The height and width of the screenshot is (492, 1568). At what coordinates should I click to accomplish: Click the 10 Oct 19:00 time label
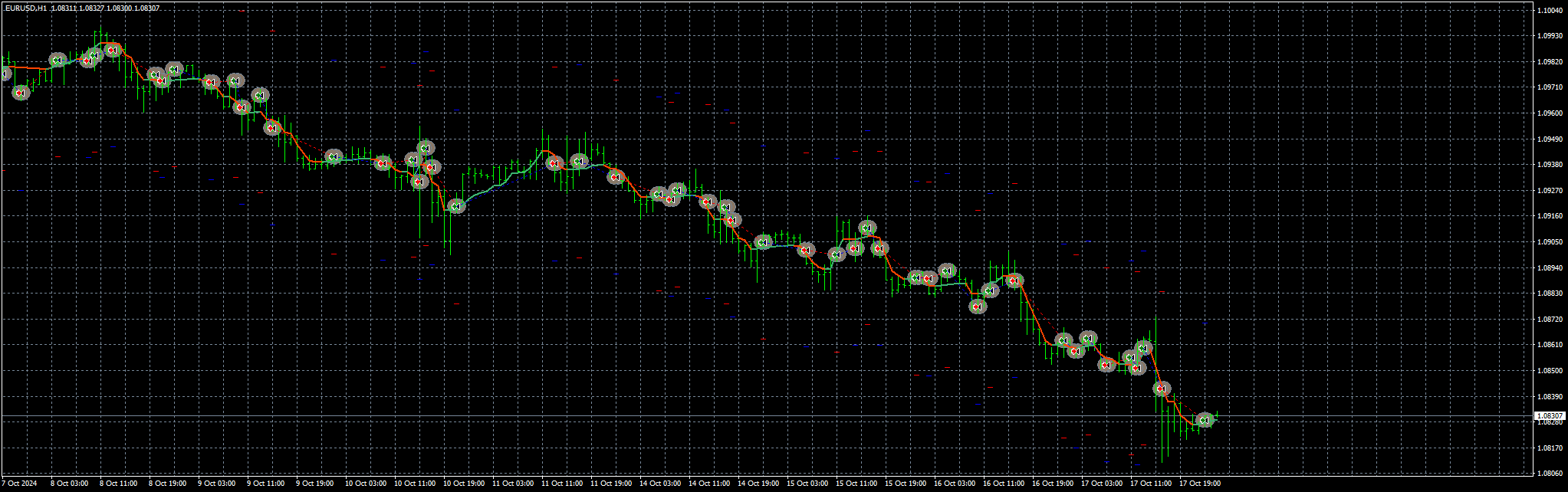[464, 484]
